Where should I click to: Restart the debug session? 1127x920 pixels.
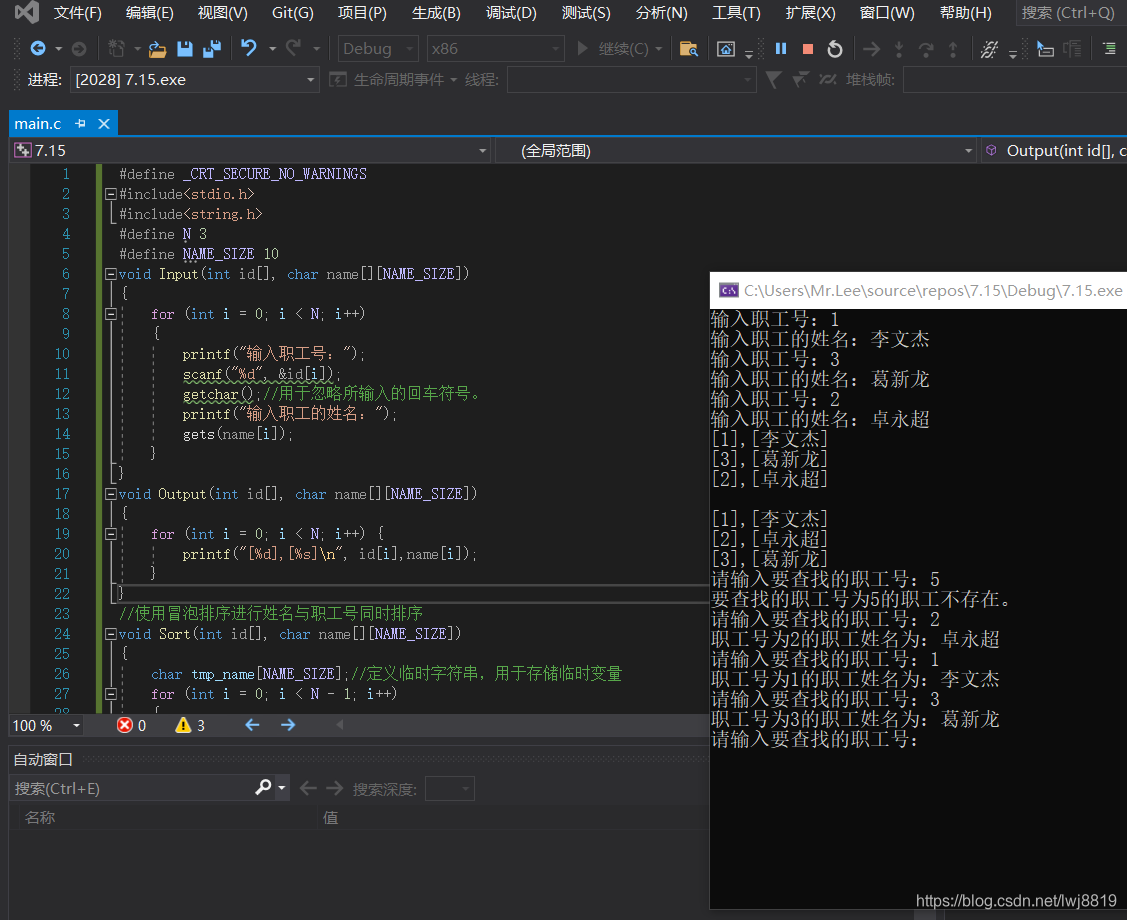point(834,48)
